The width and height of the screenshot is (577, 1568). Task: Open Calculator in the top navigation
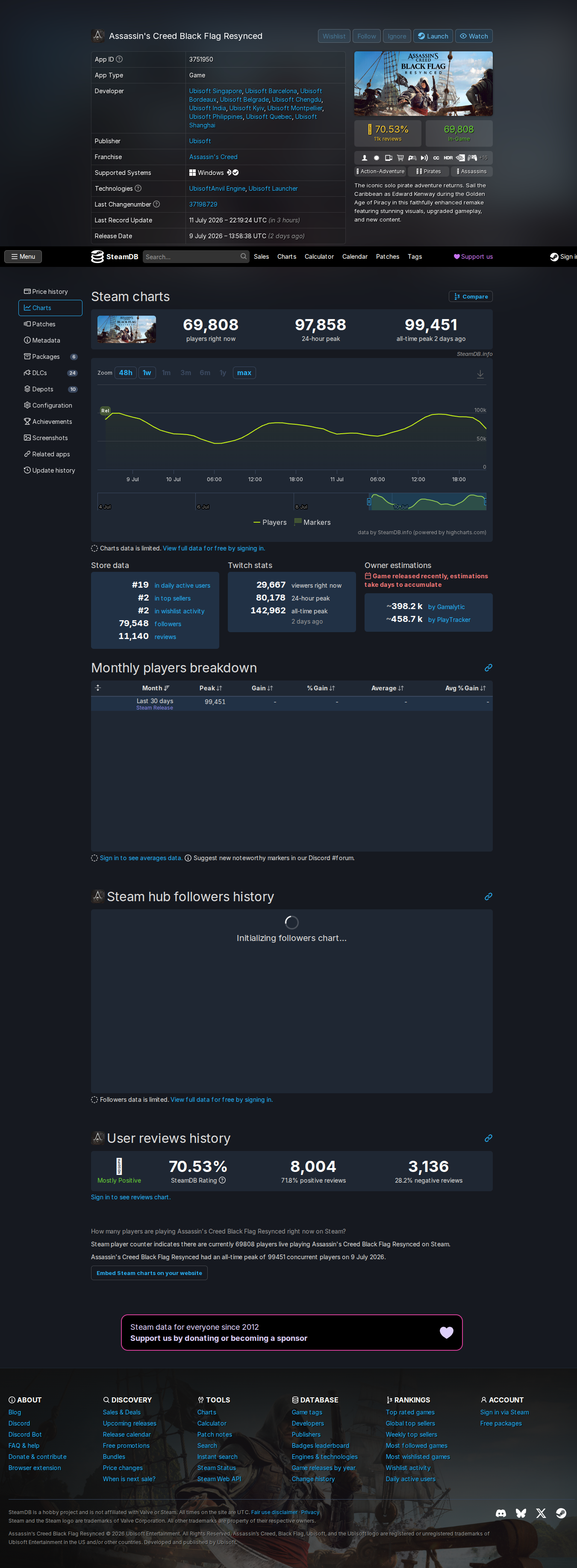tap(319, 256)
